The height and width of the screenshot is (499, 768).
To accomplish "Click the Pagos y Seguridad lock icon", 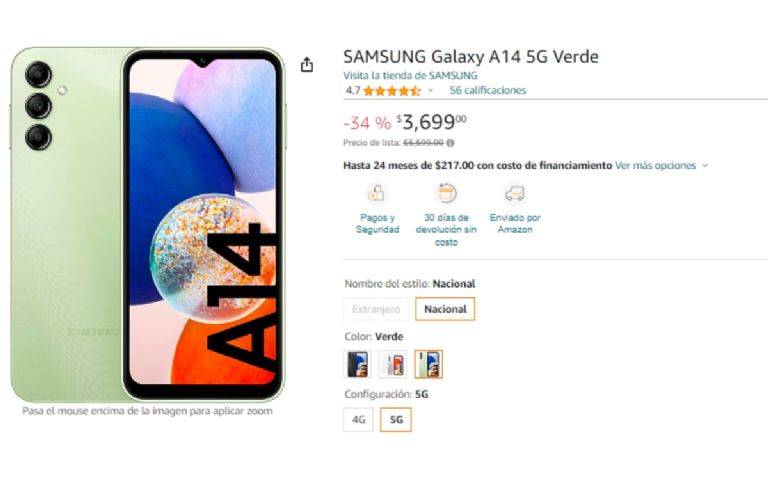I will point(376,193).
